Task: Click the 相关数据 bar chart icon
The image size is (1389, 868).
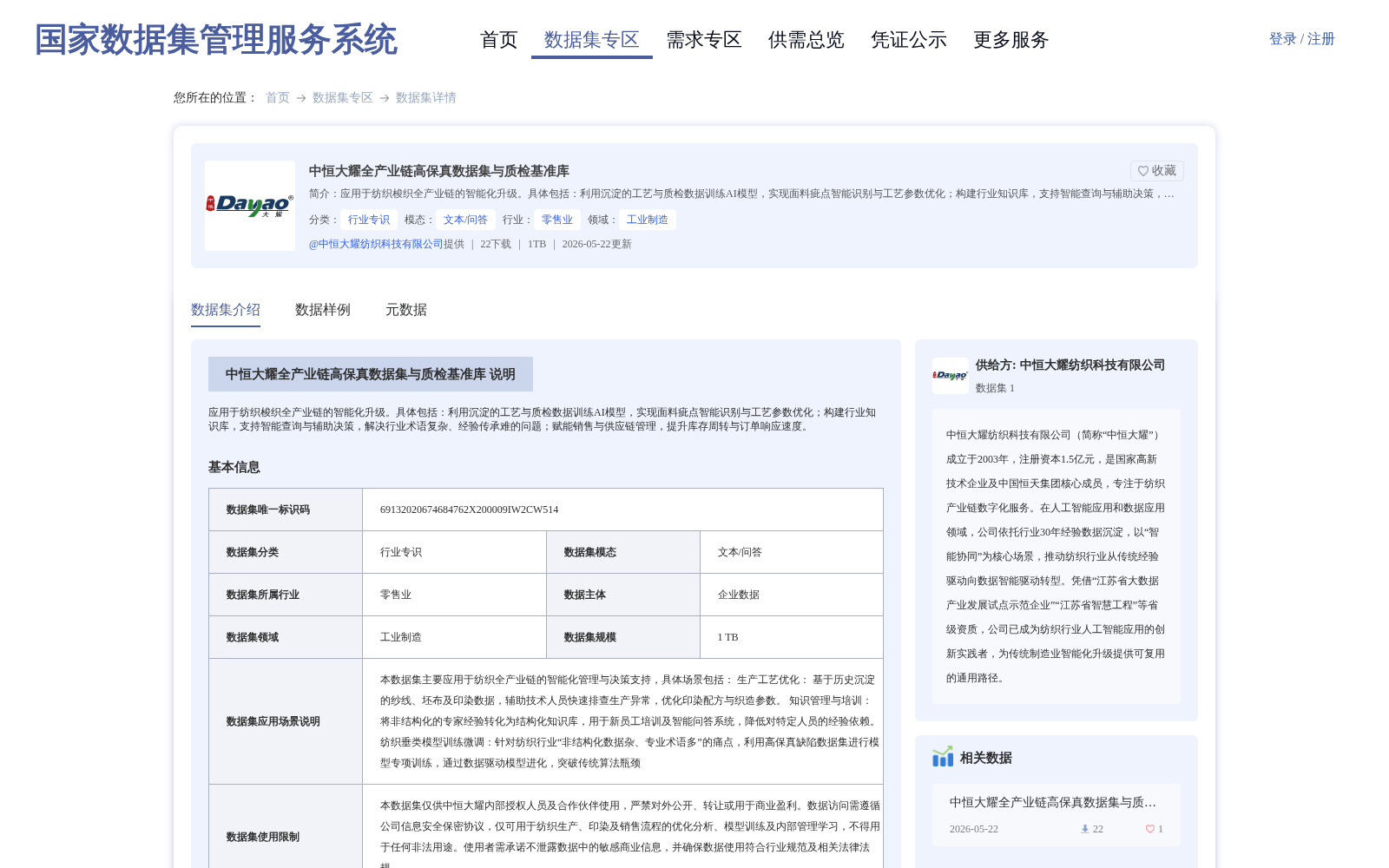Action: [943, 757]
